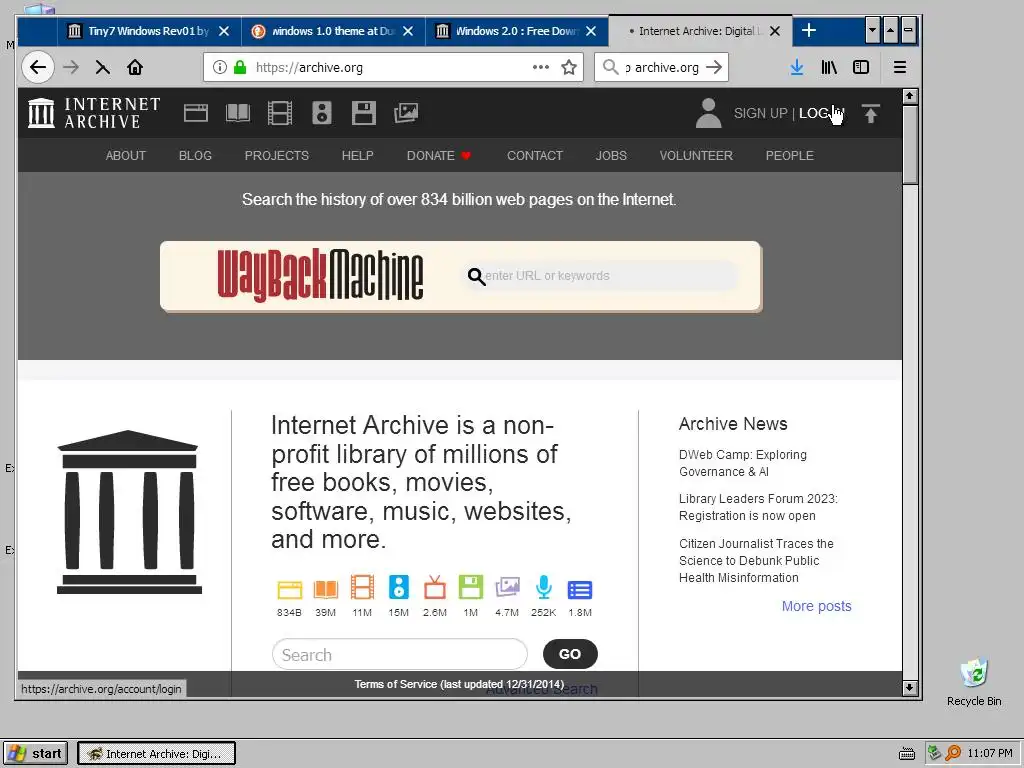
Task: Switch to Windows 2.0 Free Download tab
Action: tap(517, 31)
